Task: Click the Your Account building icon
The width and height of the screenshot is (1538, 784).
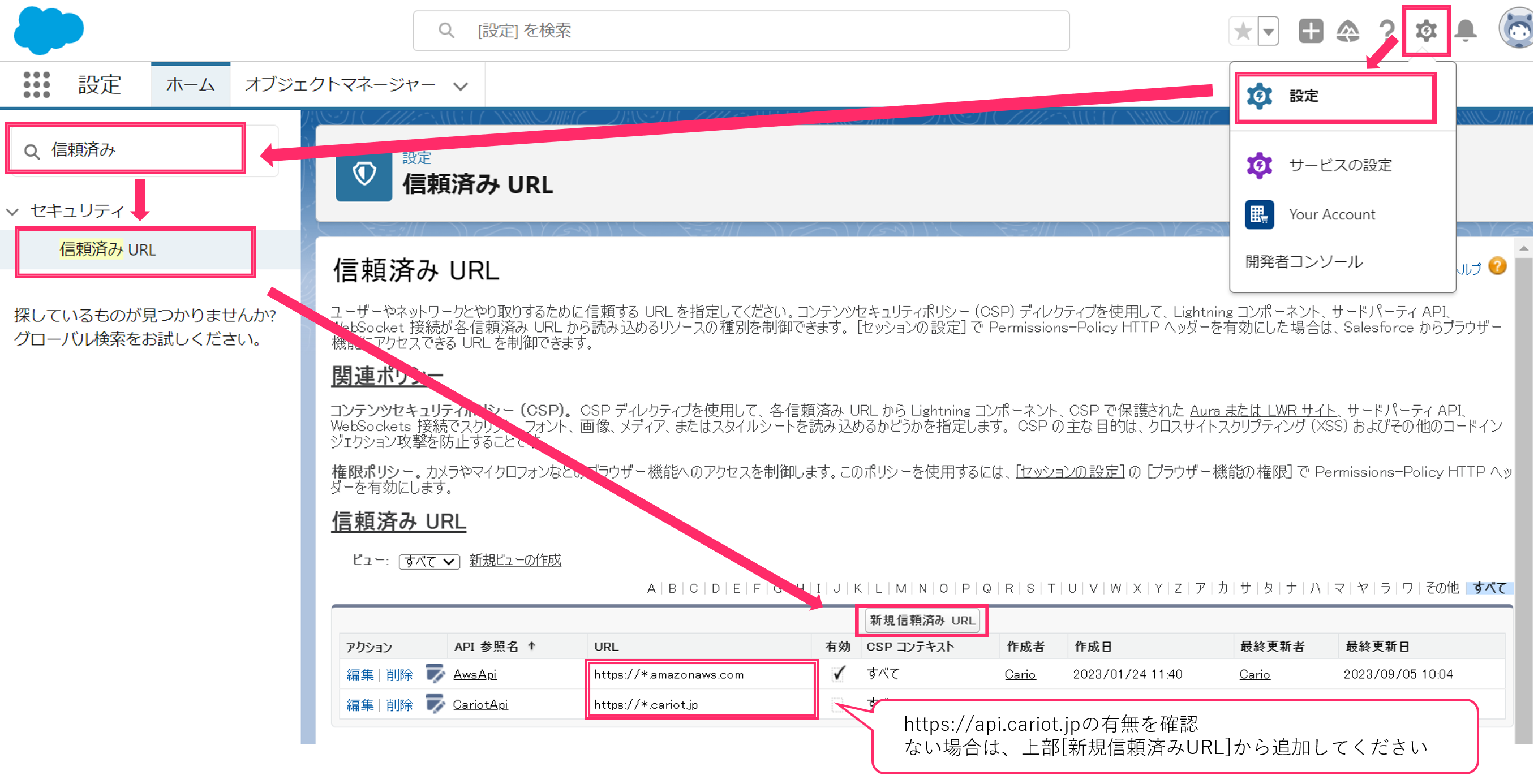Action: tap(1259, 215)
